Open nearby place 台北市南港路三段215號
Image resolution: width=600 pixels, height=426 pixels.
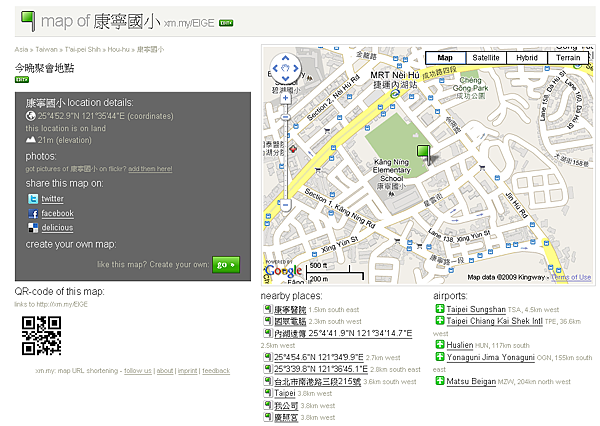tap(317, 381)
